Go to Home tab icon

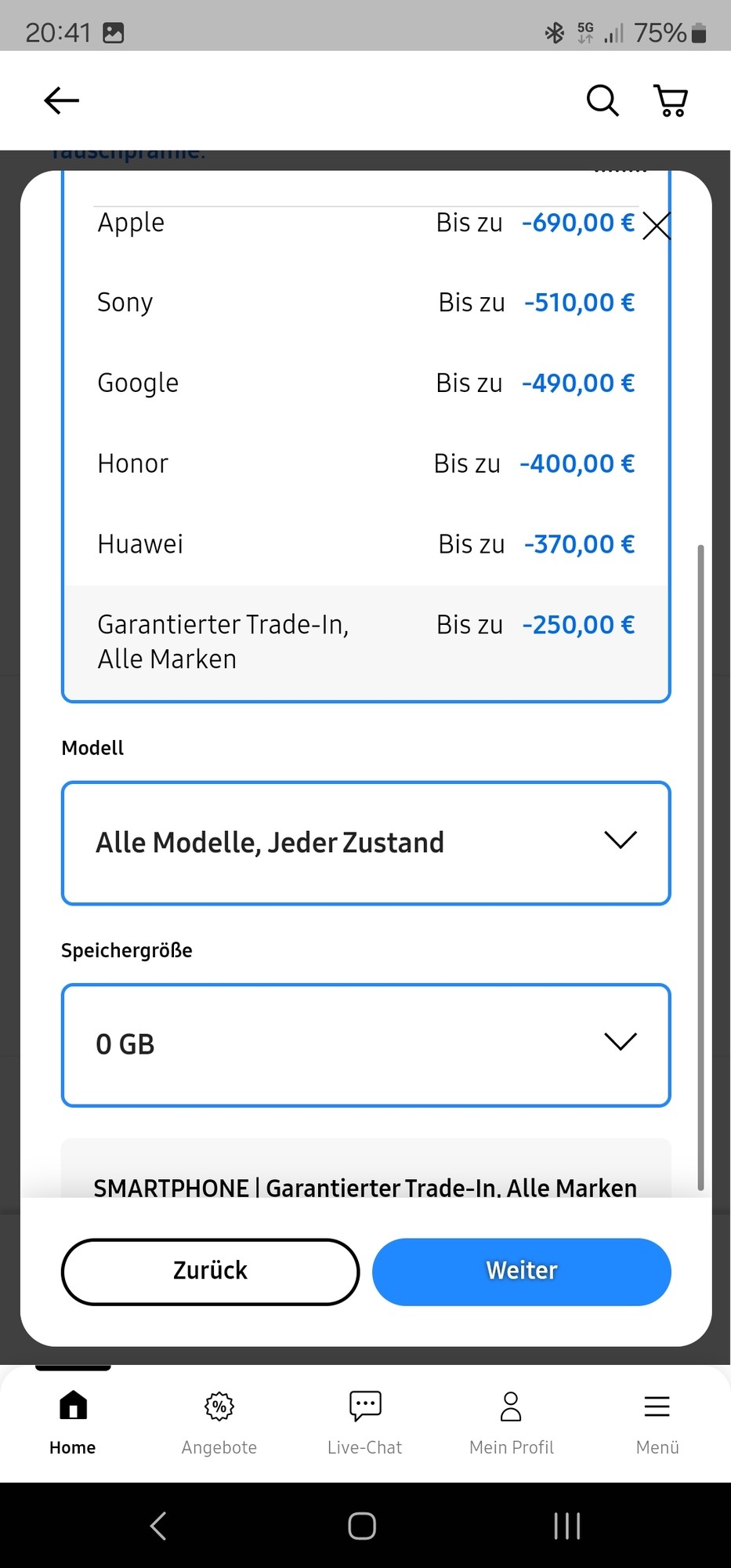click(x=73, y=1406)
